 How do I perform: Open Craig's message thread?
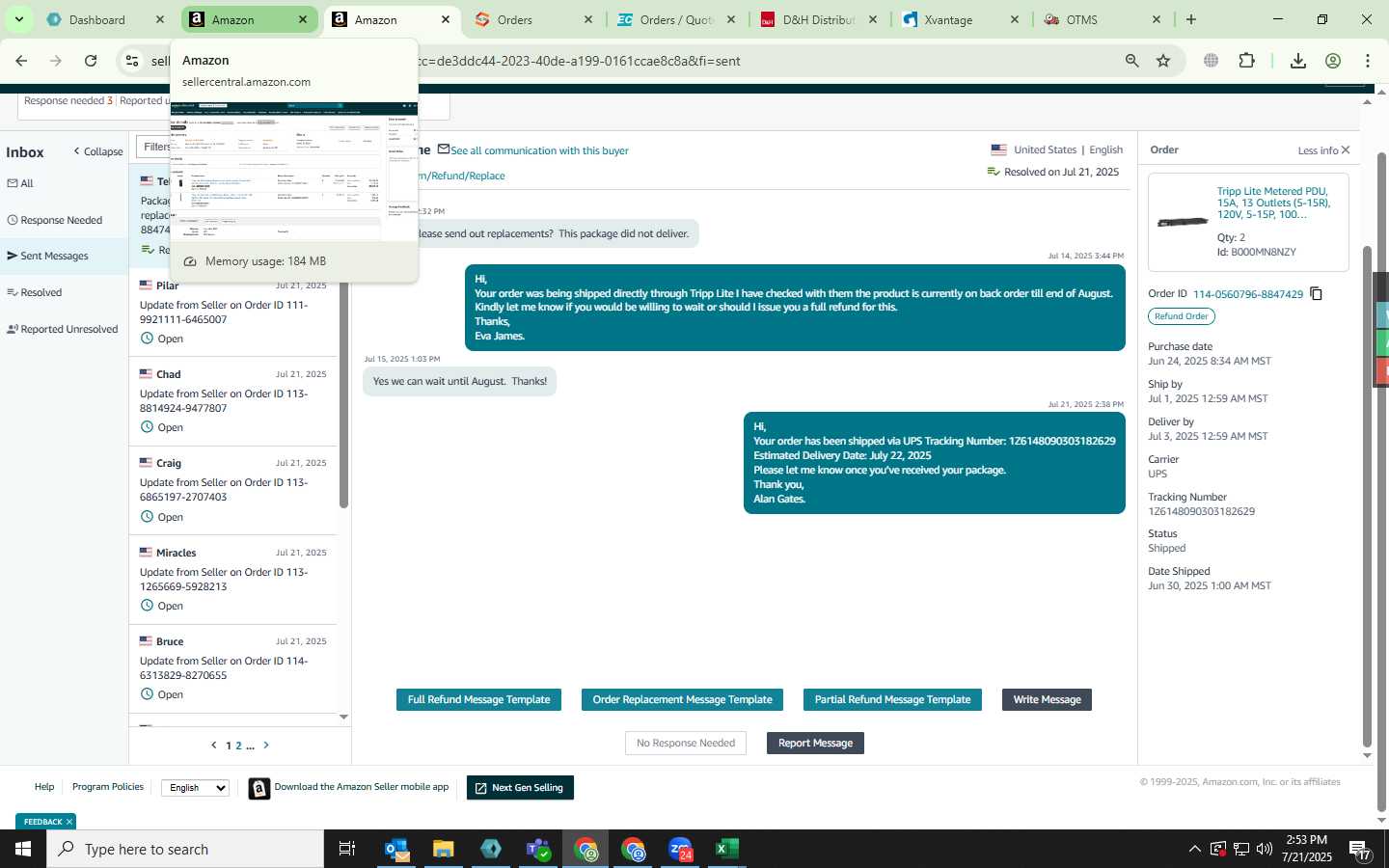[232, 490]
